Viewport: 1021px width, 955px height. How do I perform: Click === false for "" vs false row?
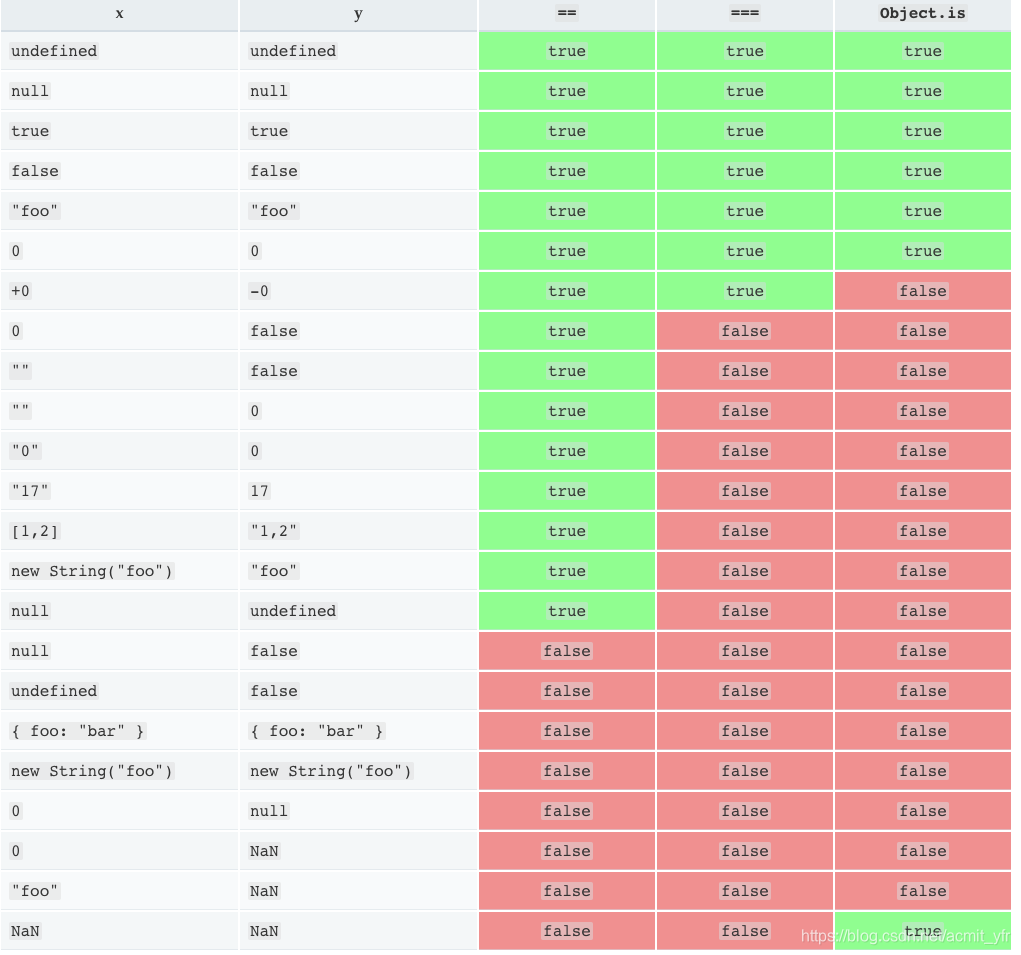pyautogui.click(x=744, y=371)
